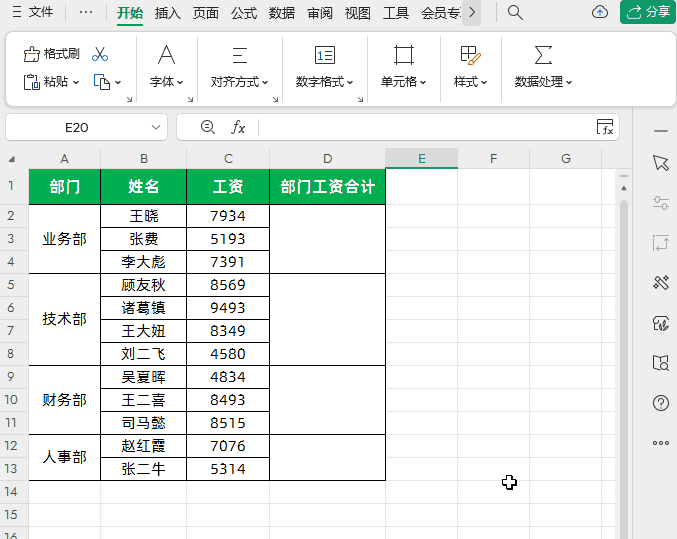Select salary cell 5314
This screenshot has width=677, height=539.
(x=228, y=469)
